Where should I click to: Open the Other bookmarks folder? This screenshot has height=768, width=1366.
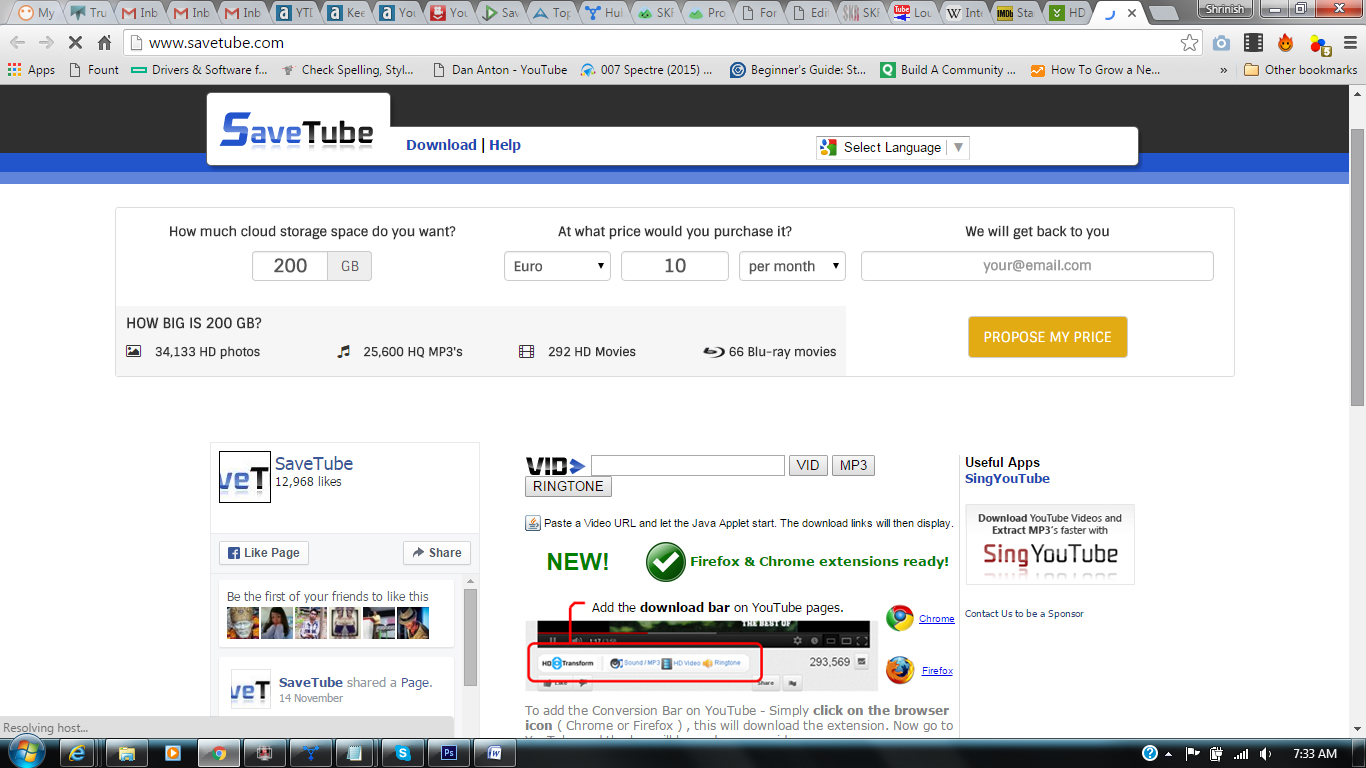click(1300, 70)
